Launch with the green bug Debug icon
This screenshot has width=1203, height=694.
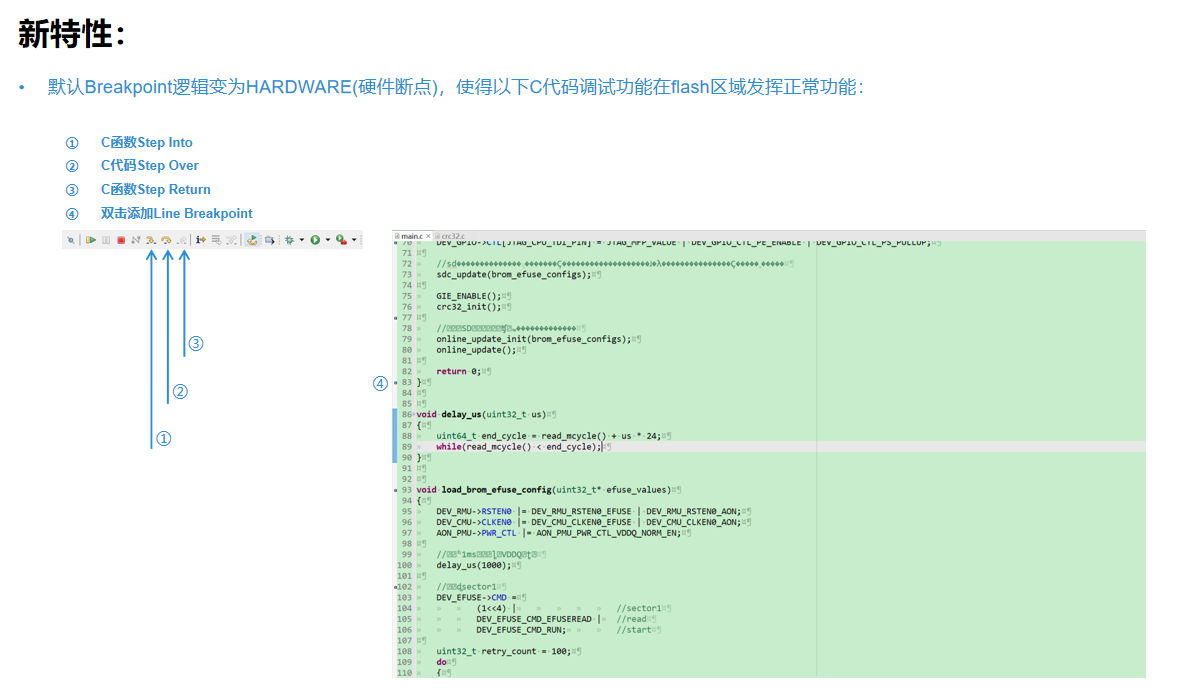290,240
